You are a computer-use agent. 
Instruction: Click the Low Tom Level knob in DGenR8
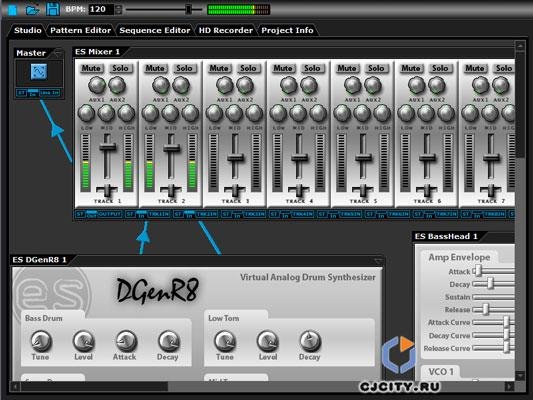[268, 341]
